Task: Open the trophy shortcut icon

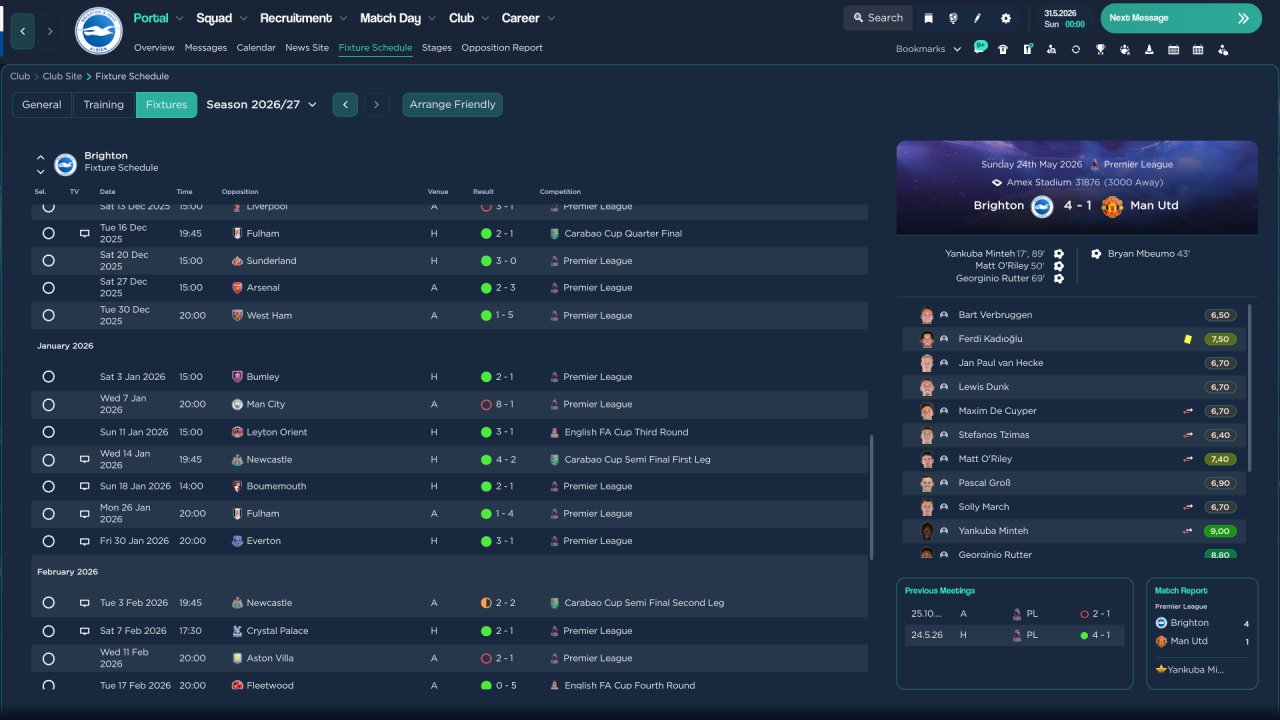Action: (1100, 49)
